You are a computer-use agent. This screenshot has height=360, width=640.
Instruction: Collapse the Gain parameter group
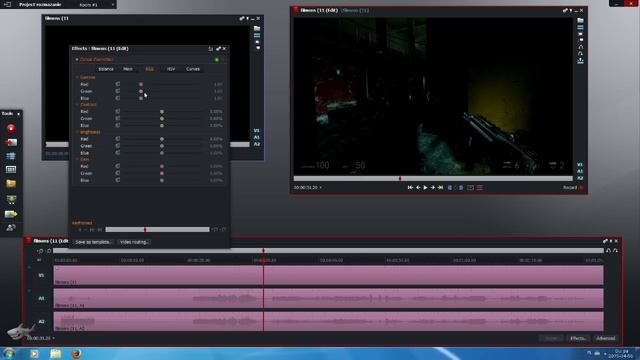(x=77, y=159)
